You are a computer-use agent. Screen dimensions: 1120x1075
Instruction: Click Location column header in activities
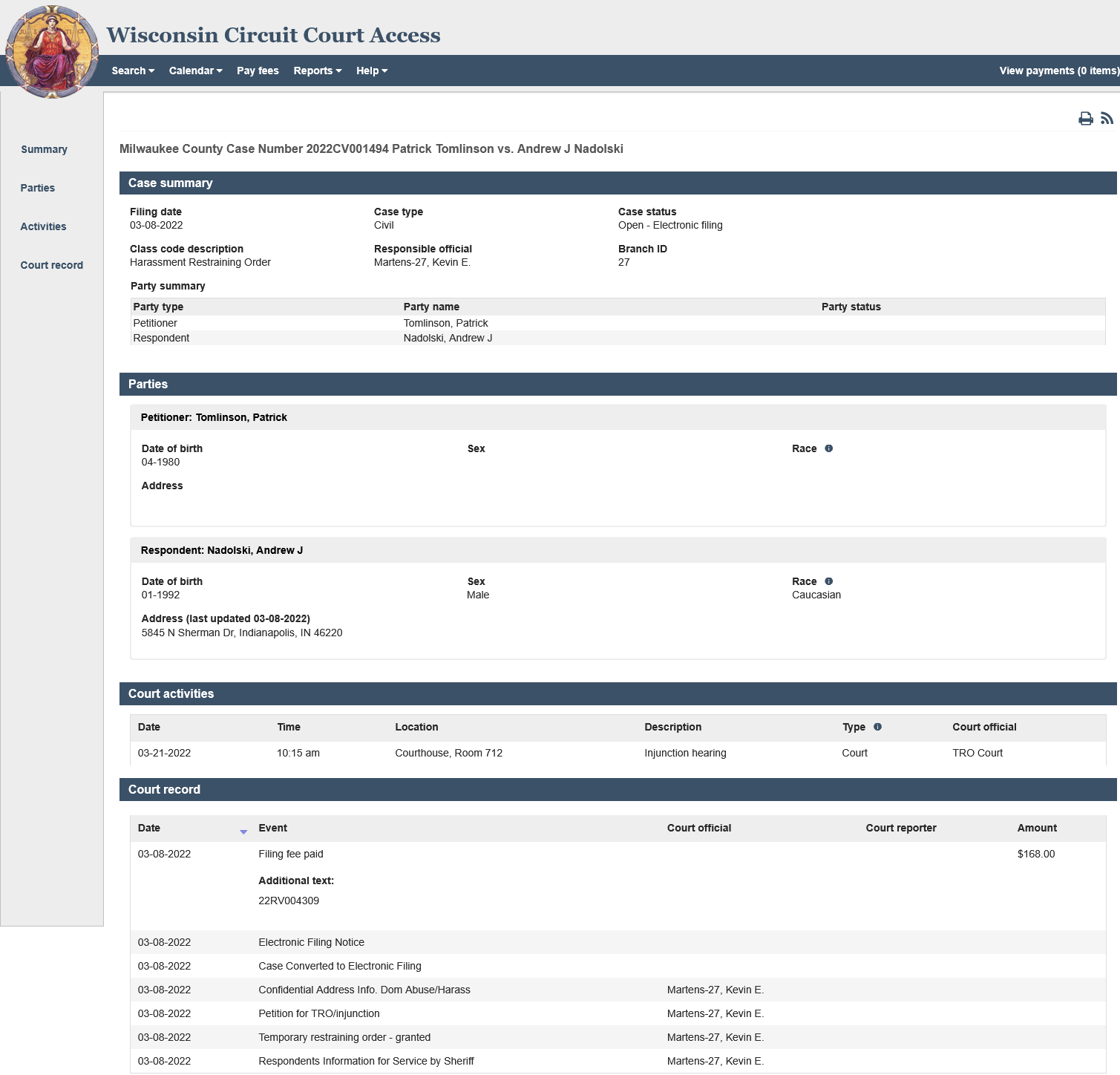click(x=416, y=727)
